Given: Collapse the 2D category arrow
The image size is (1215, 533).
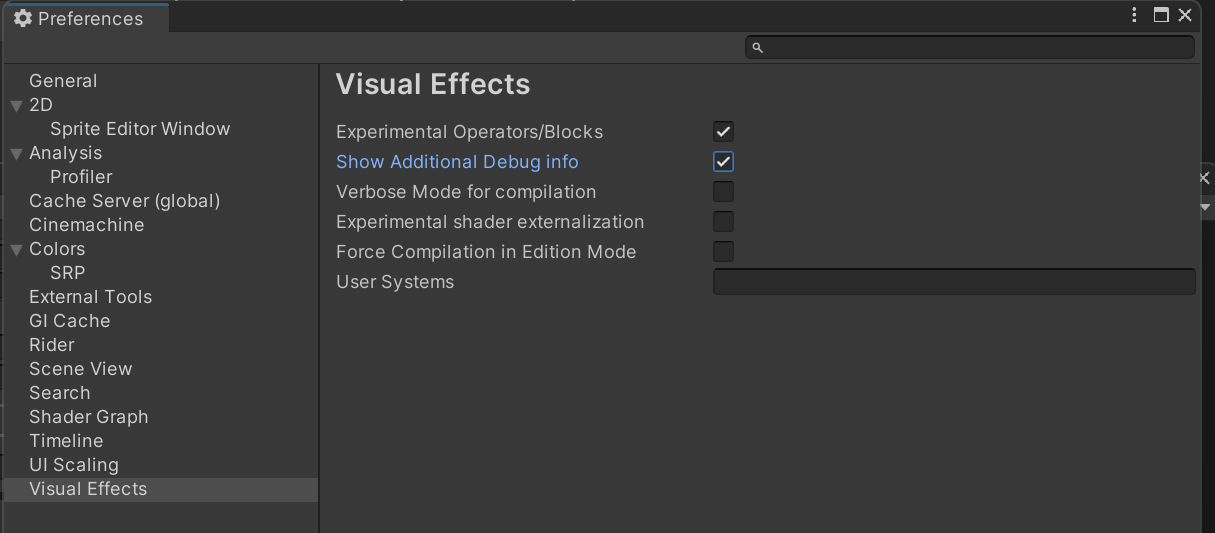Looking at the screenshot, I should coord(16,106).
